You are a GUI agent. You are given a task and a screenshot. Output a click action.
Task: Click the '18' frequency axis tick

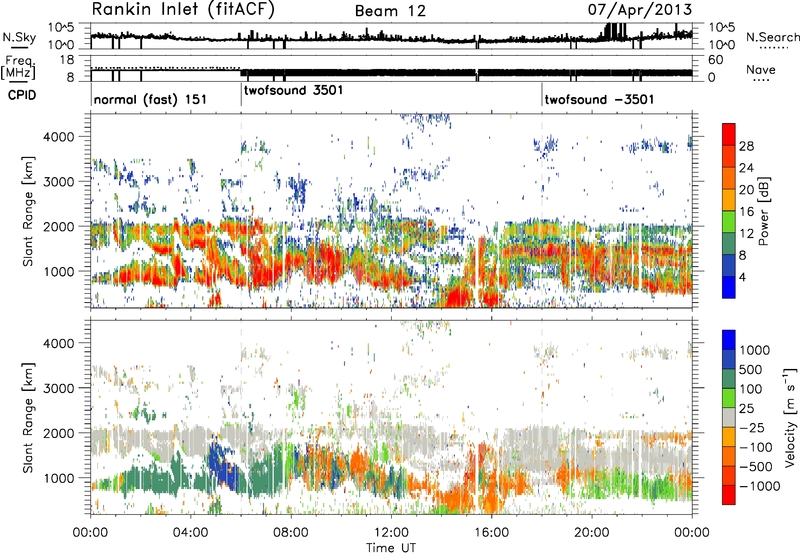[67, 60]
